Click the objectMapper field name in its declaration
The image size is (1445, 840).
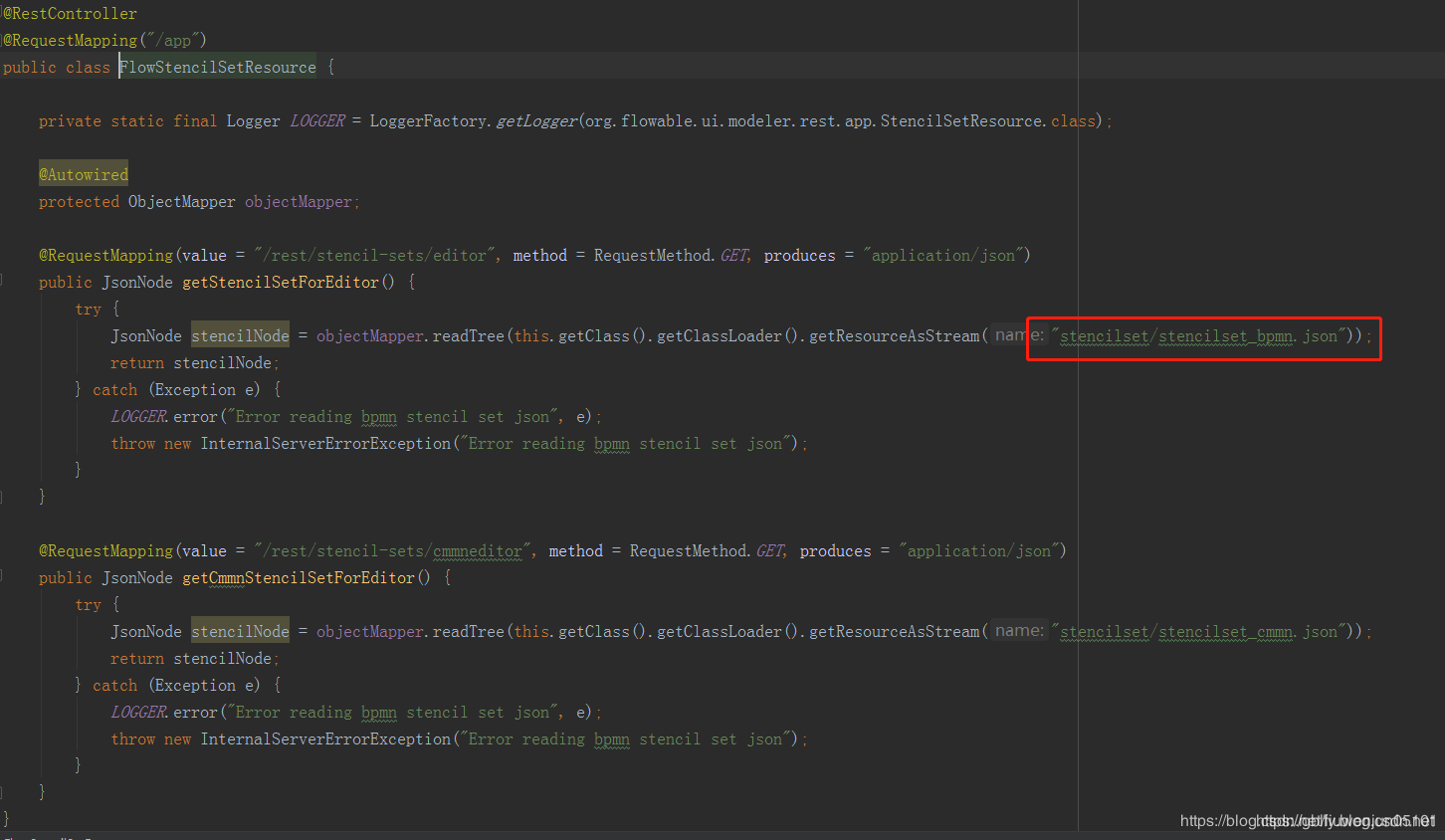pyautogui.click(x=299, y=201)
